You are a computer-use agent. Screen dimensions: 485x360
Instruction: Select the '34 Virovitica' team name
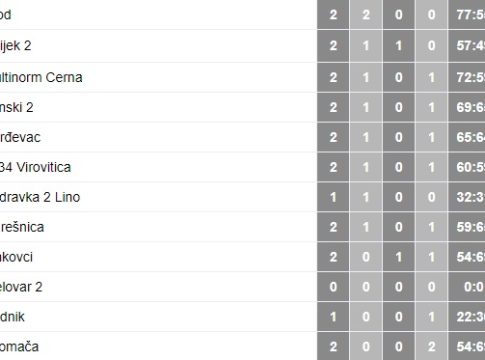pyautogui.click(x=35, y=167)
